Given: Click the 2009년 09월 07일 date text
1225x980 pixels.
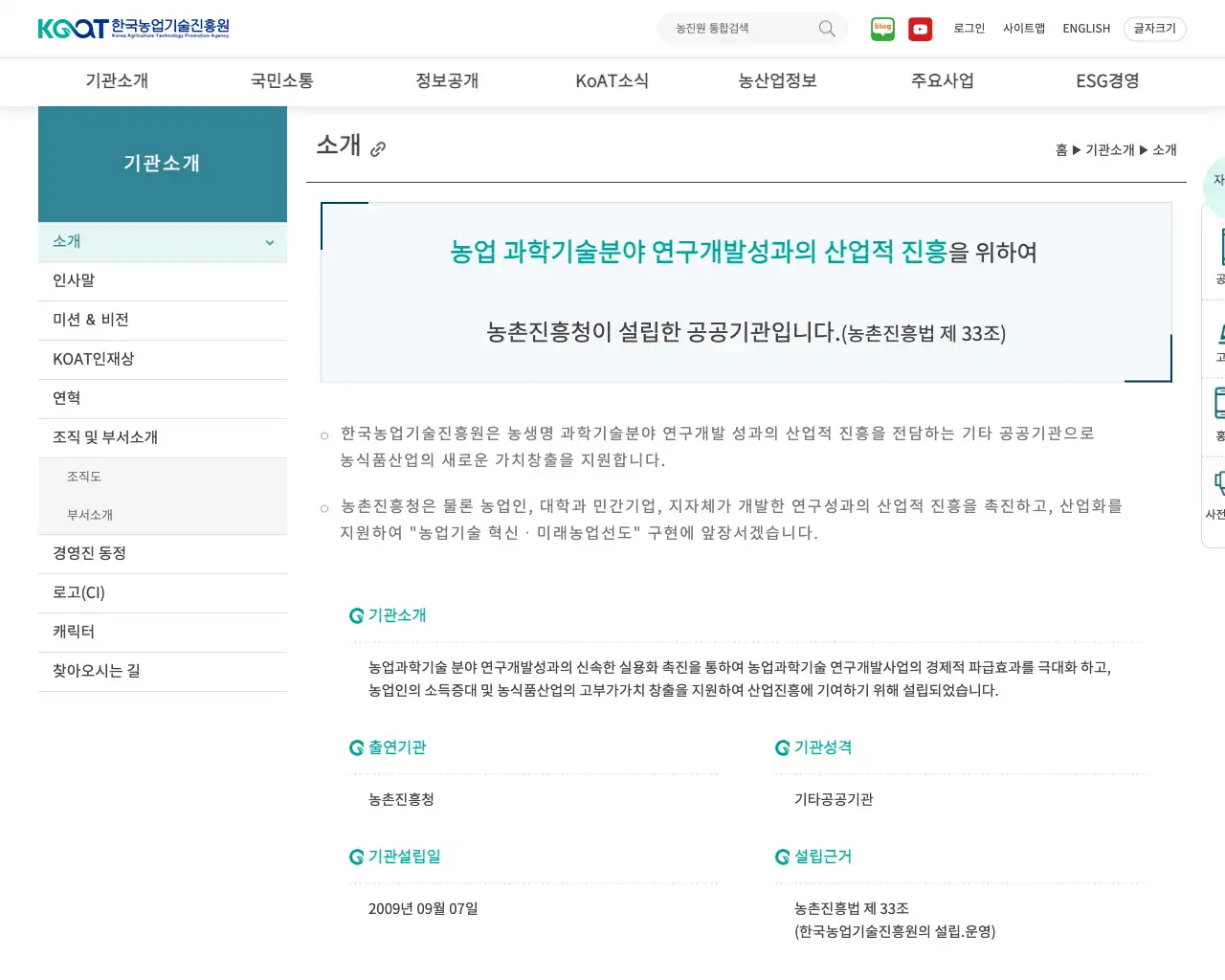Looking at the screenshot, I should [x=423, y=909].
